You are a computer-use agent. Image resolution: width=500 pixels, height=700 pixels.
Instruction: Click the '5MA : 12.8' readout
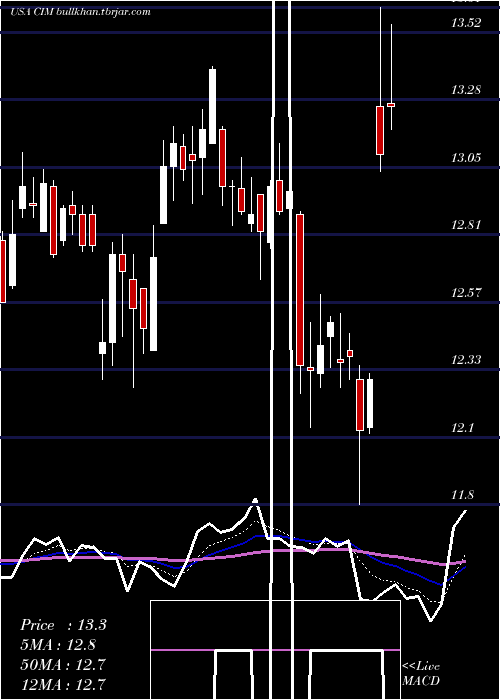(x=58, y=645)
